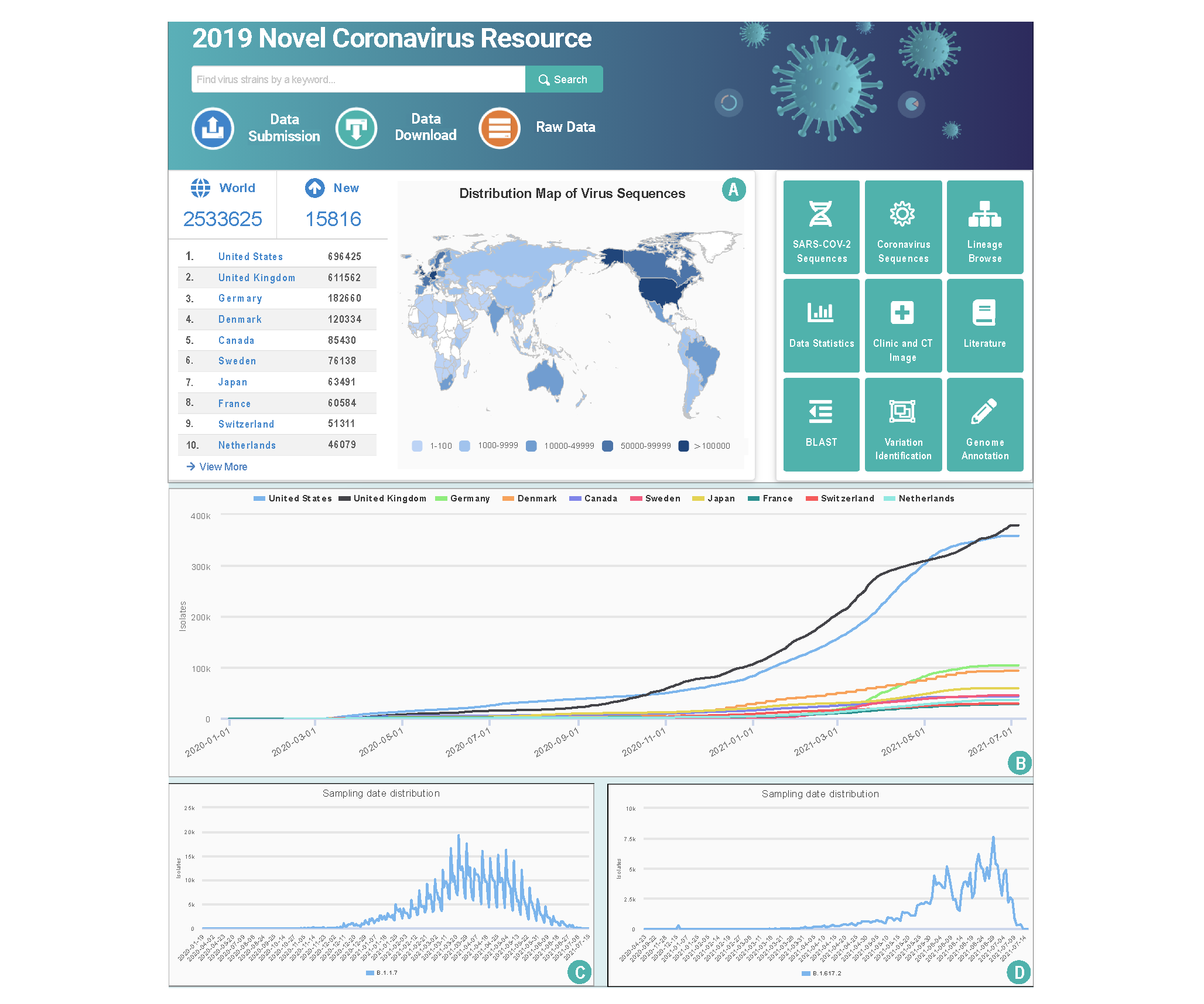Open the Lineage Browse tile
Screen dimensions: 1204x1004
tap(985, 227)
